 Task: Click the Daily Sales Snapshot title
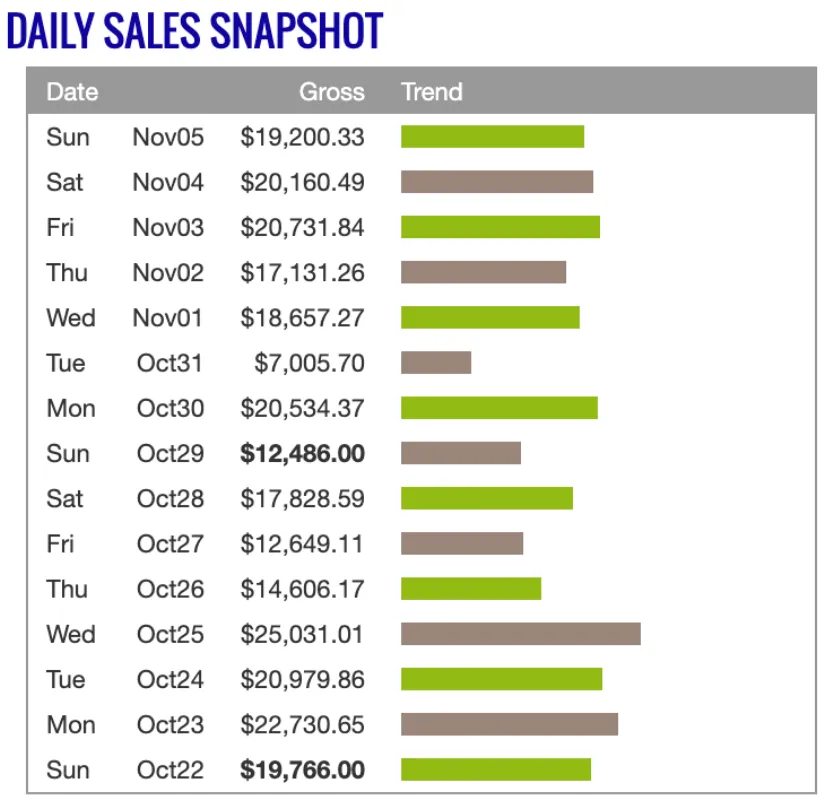coord(195,30)
